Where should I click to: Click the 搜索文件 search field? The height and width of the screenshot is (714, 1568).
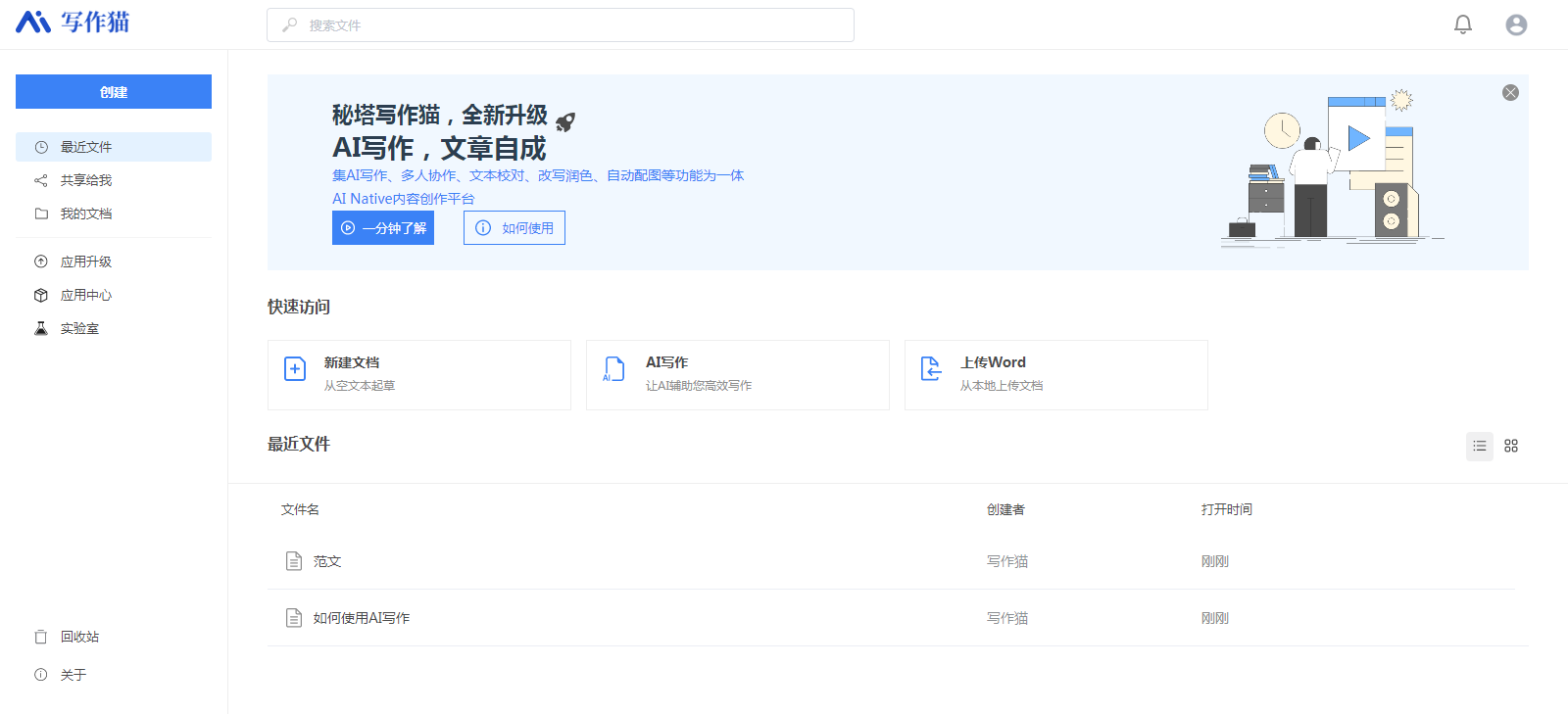click(561, 25)
